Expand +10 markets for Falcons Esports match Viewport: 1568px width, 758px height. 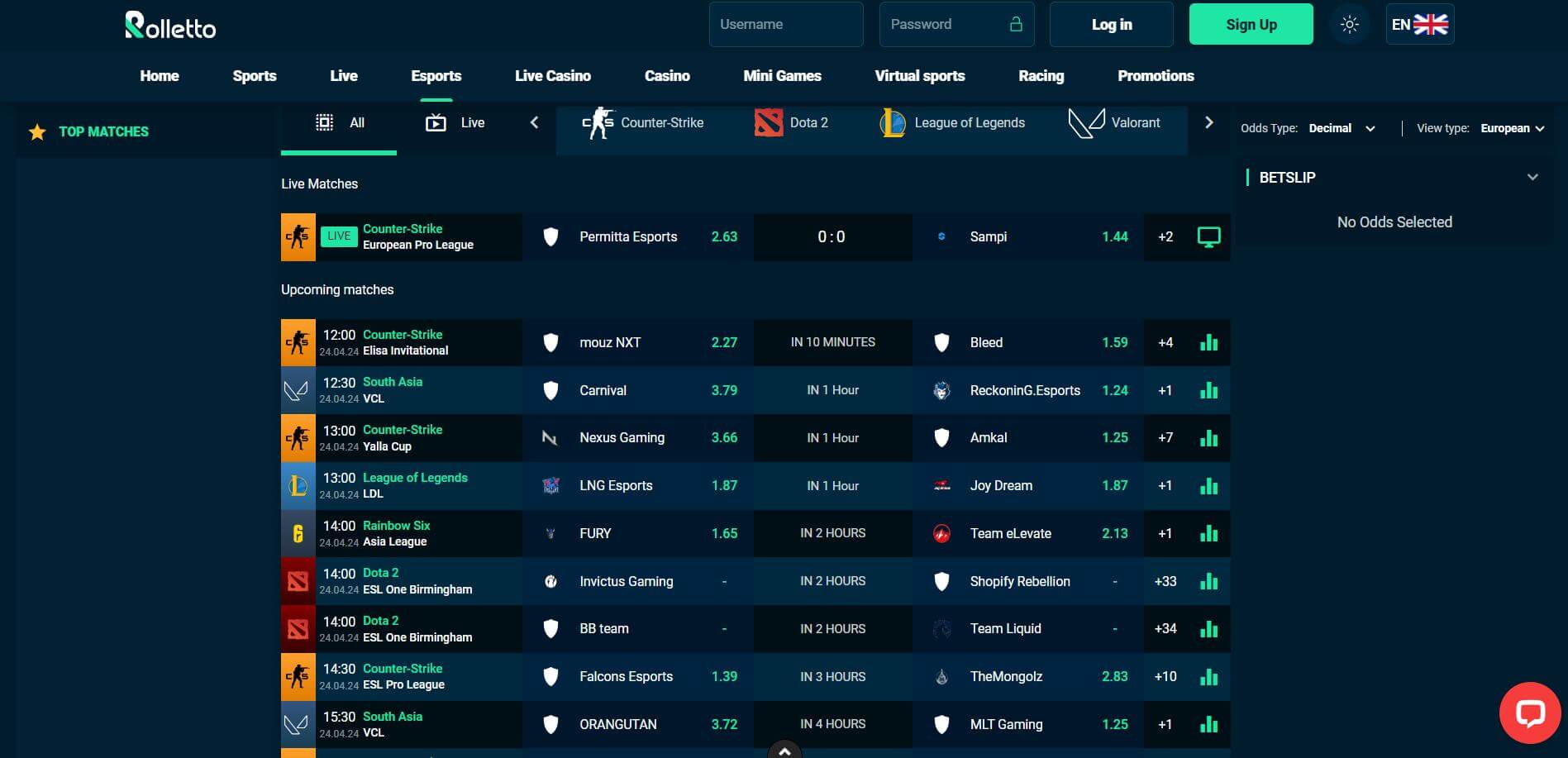pyautogui.click(x=1165, y=677)
